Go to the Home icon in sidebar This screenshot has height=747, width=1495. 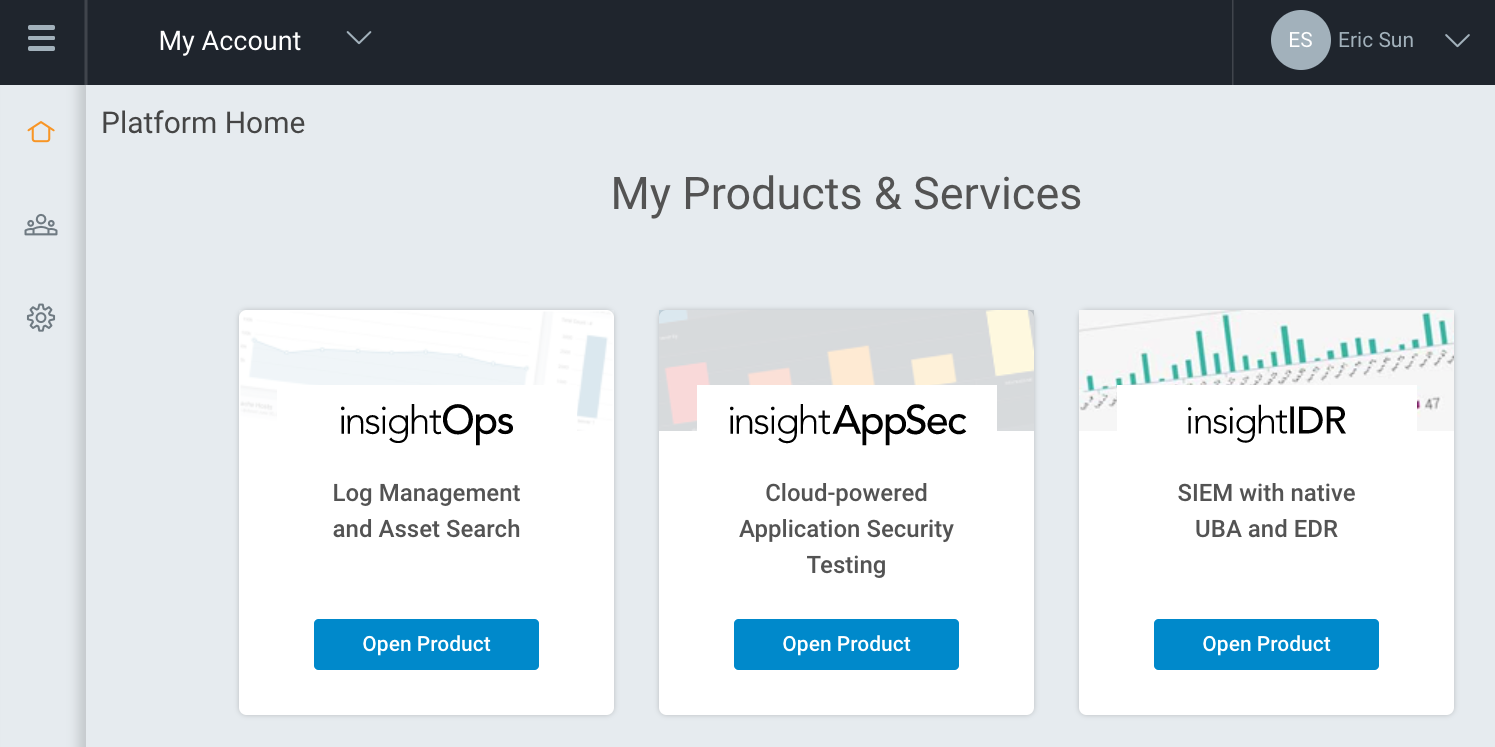point(41,132)
